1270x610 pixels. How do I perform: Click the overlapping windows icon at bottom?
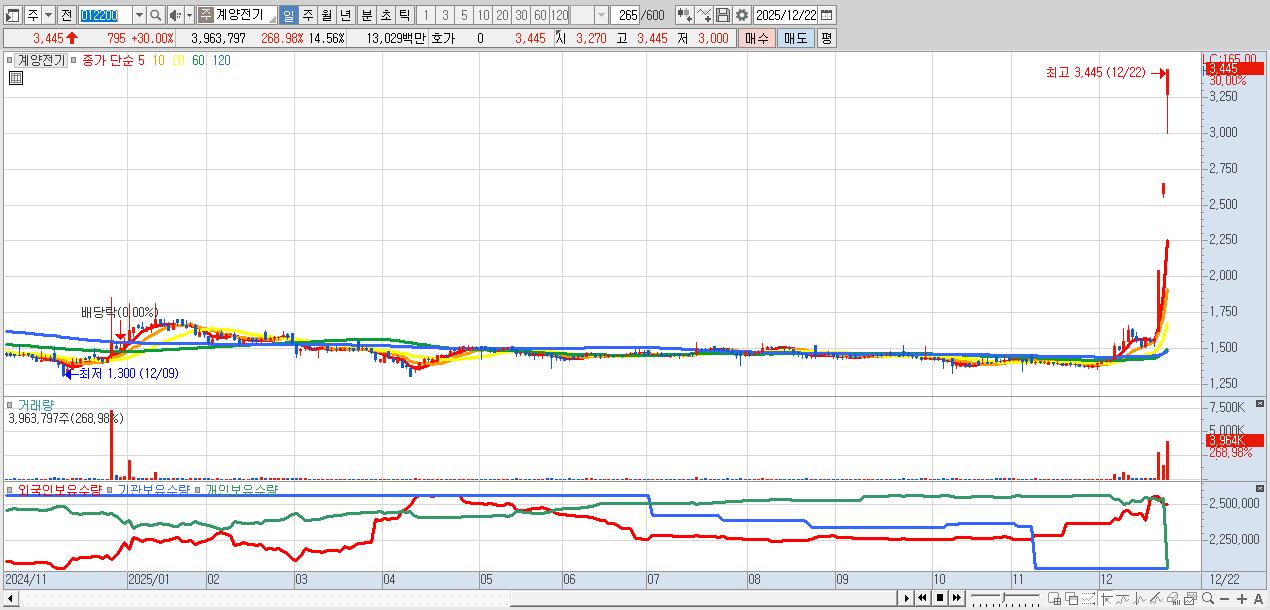(1071, 598)
